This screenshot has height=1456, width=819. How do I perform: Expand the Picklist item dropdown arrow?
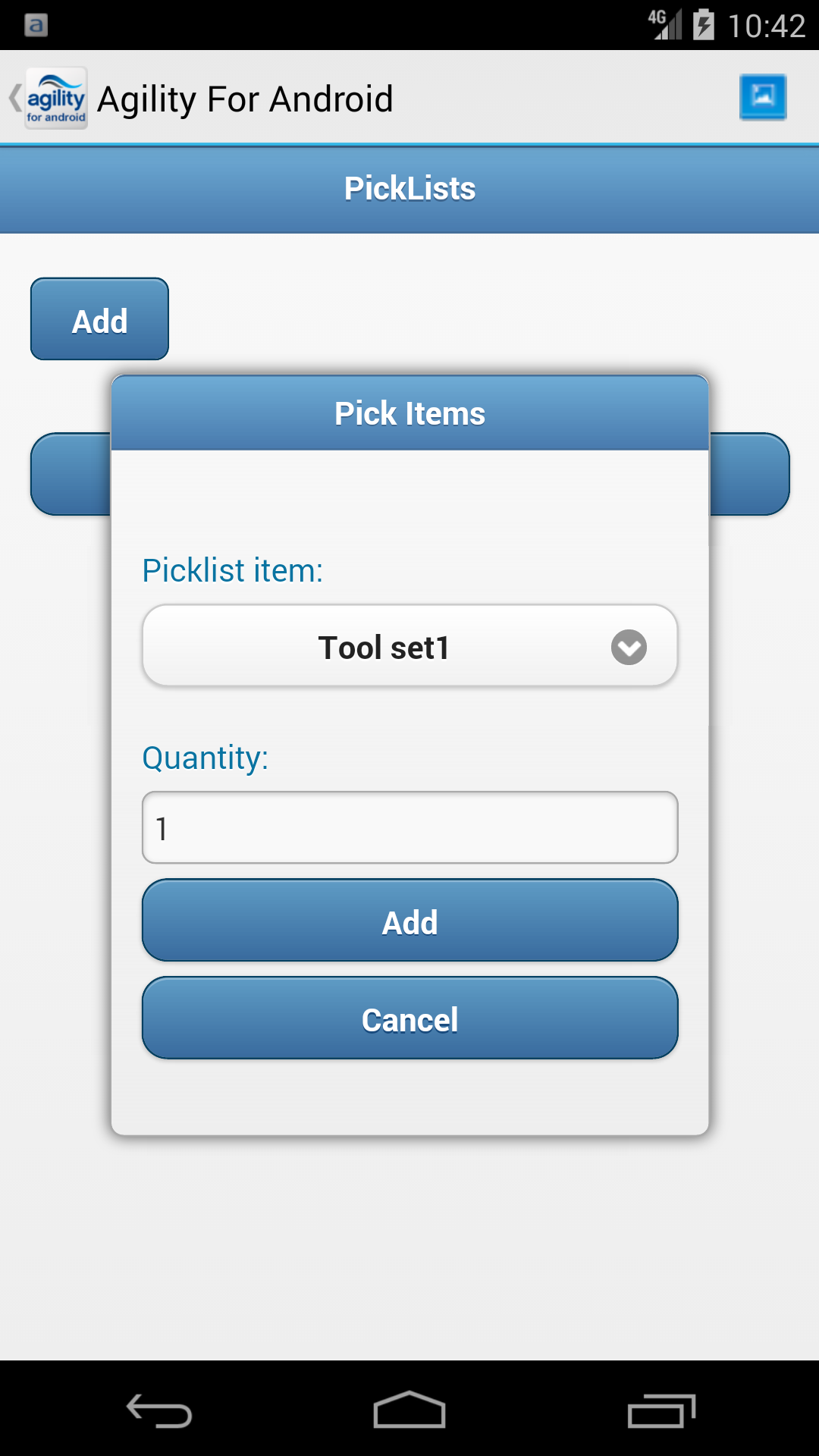[x=629, y=648]
